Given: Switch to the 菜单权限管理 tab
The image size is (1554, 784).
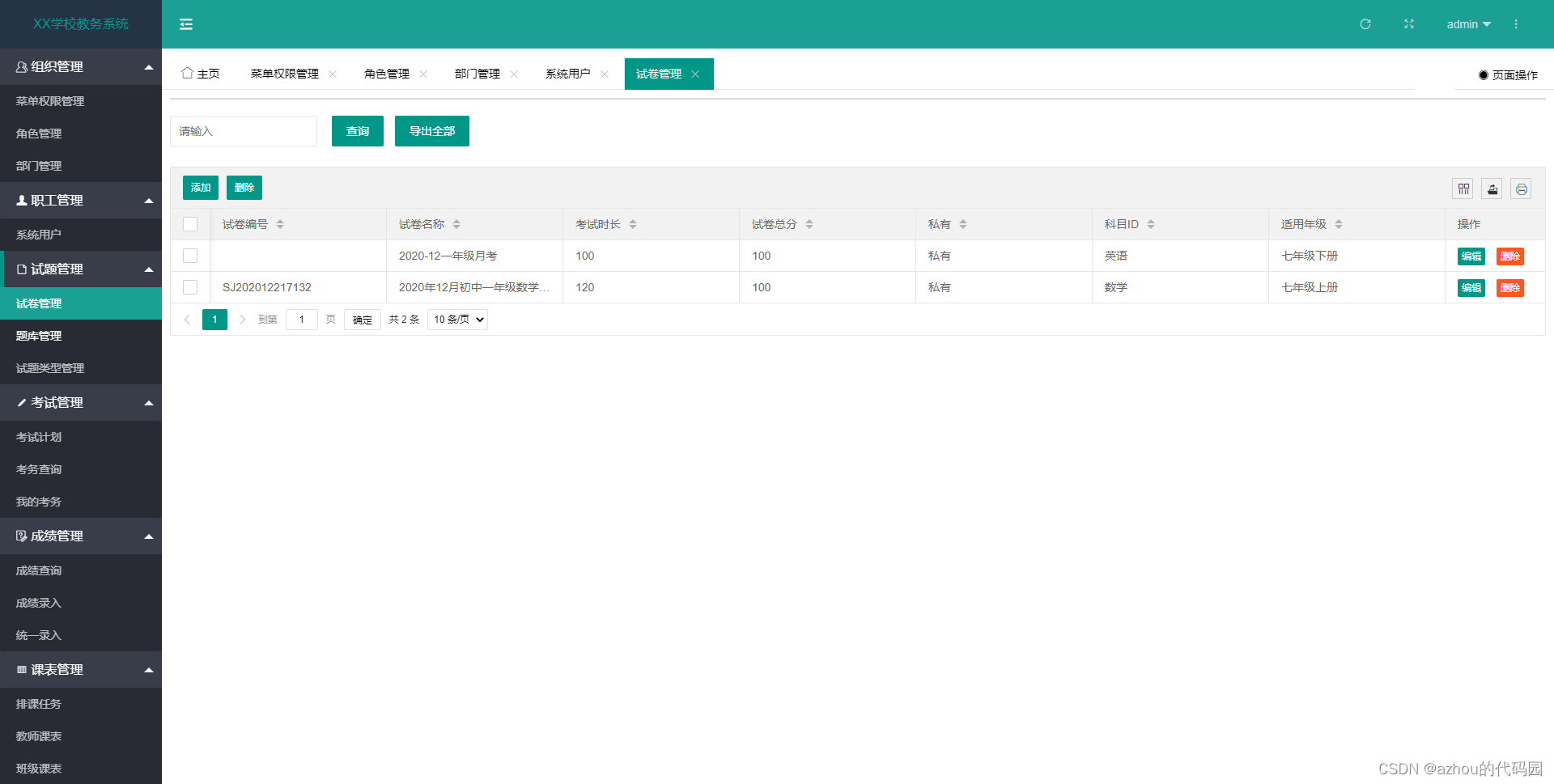Looking at the screenshot, I should (285, 74).
